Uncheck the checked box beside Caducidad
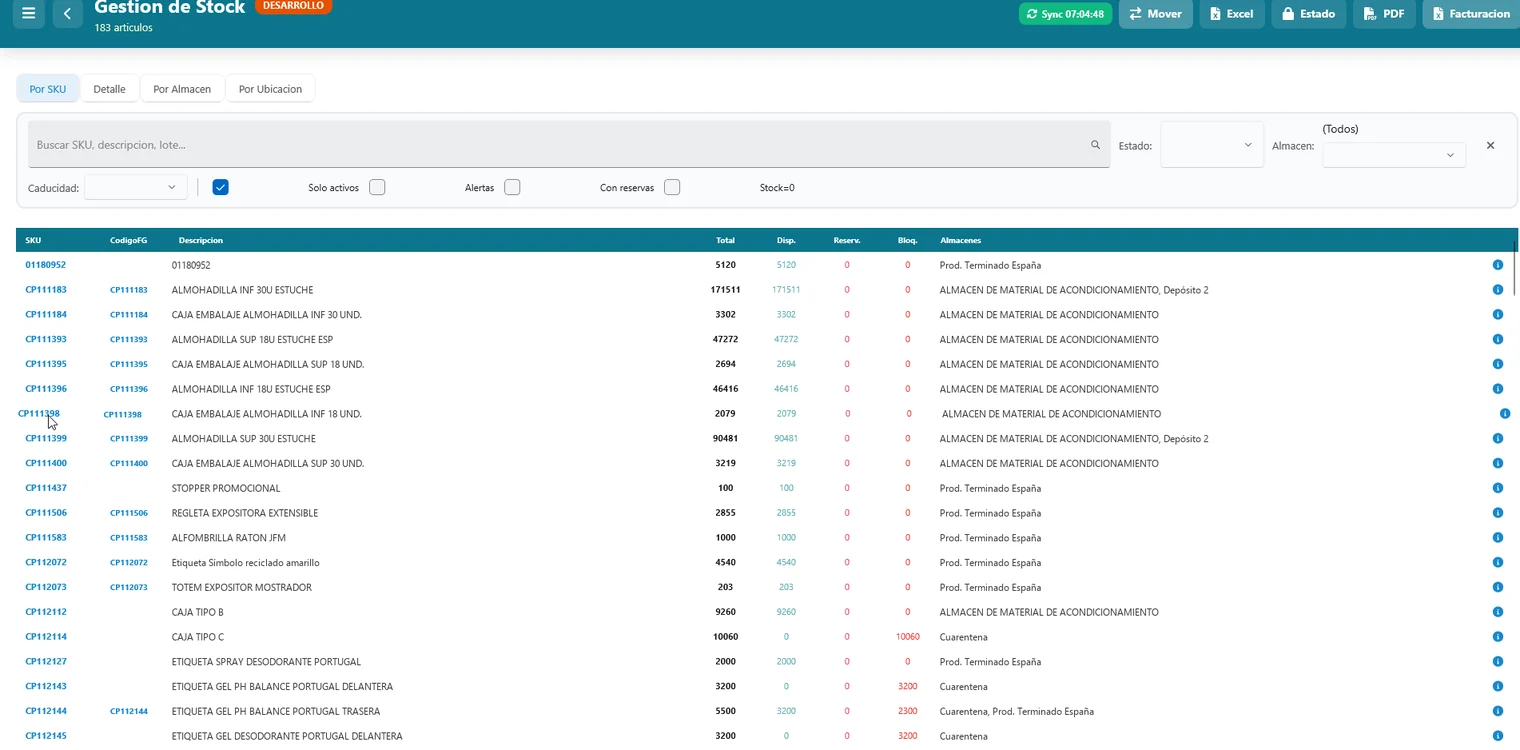 [221, 187]
